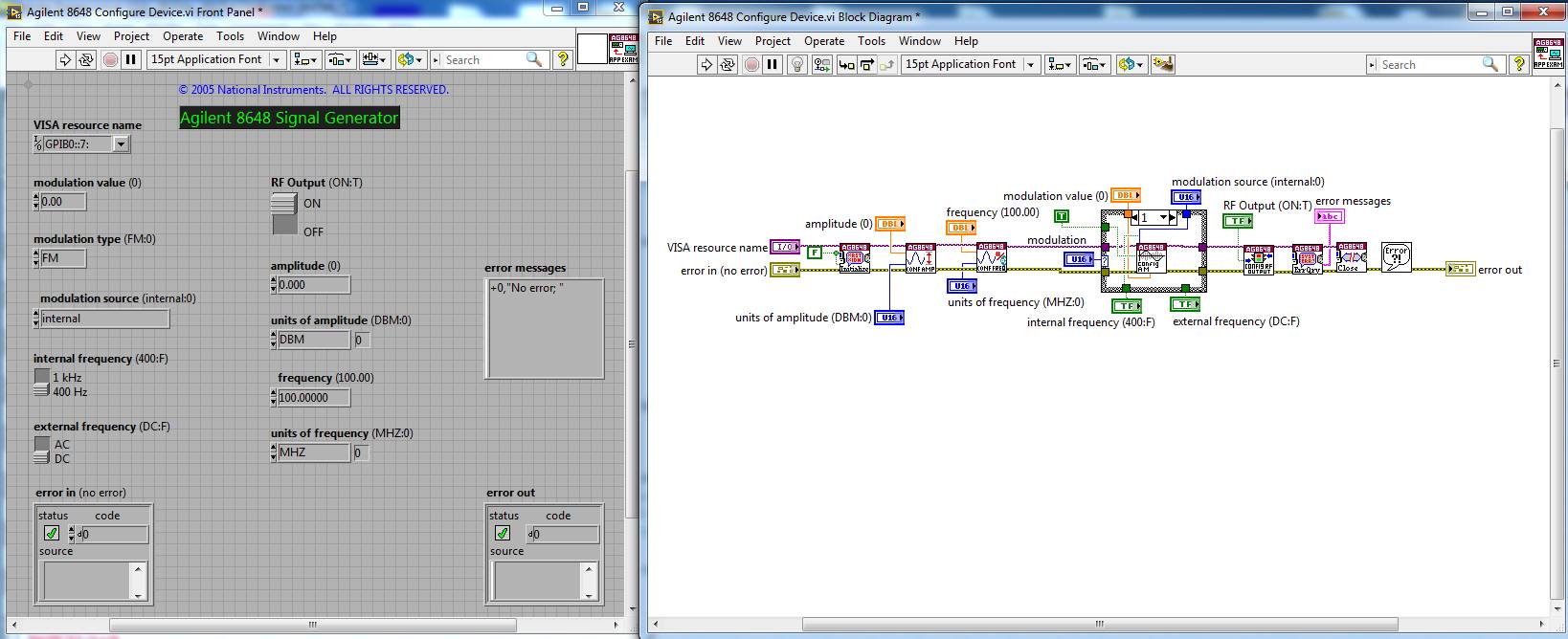Click the modulation value numeric field
The image size is (1568, 639).
(x=63, y=202)
